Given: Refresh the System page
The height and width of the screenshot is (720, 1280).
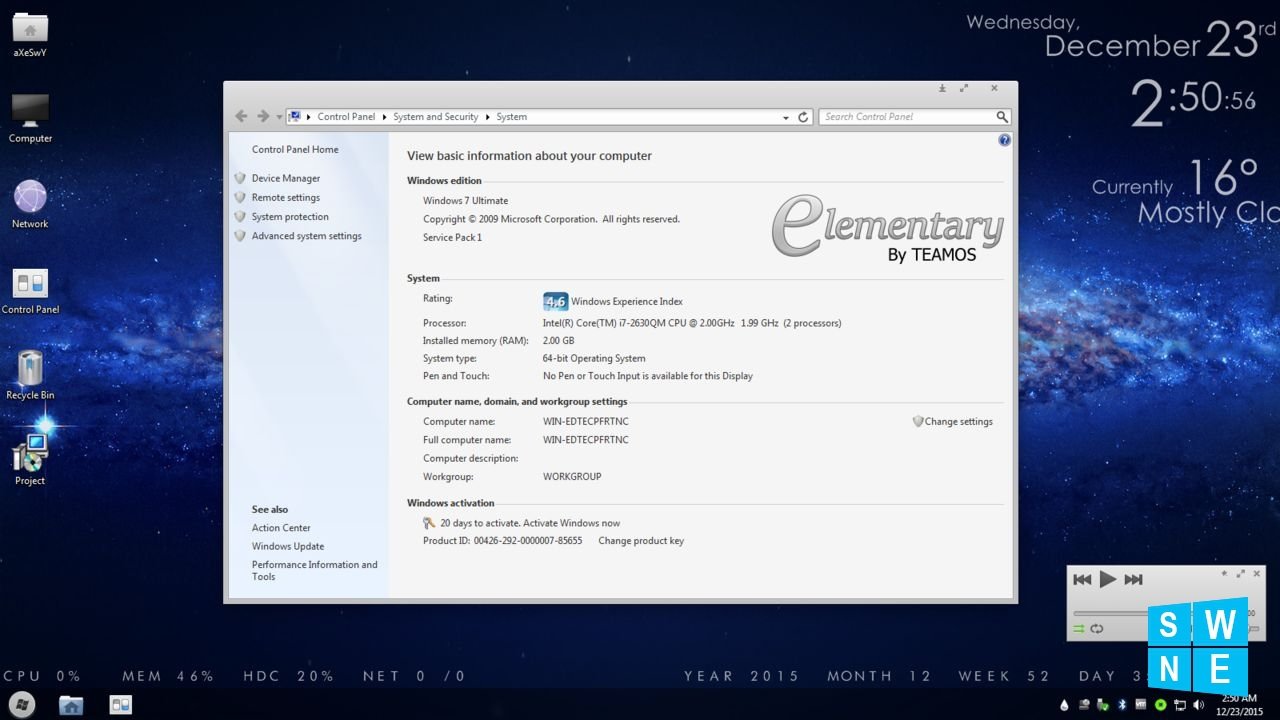Looking at the screenshot, I should 803,117.
